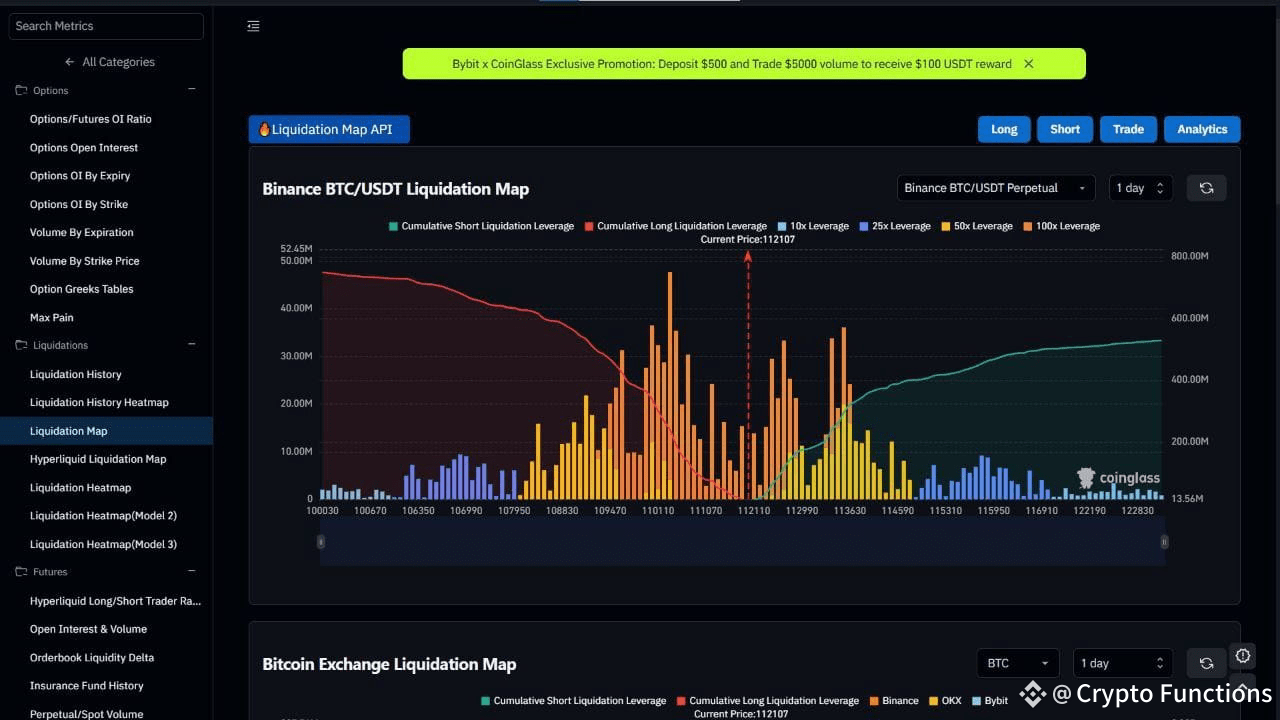Toggle OKX legend in Exchange map

pos(945,701)
